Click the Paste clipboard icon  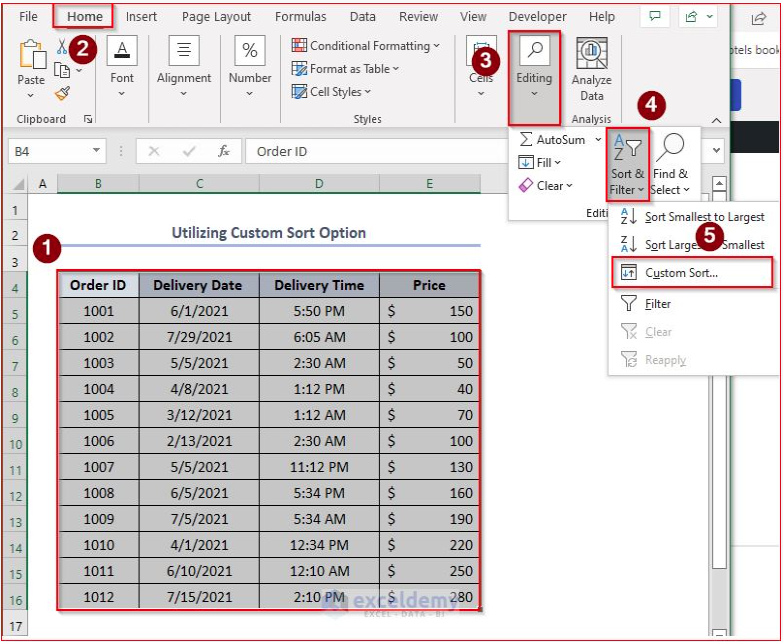[31, 59]
